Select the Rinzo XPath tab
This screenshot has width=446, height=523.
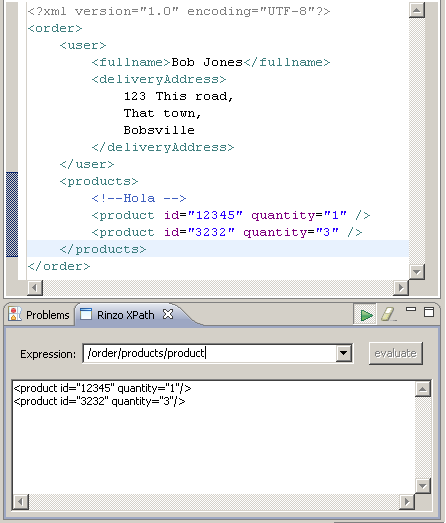[125, 315]
